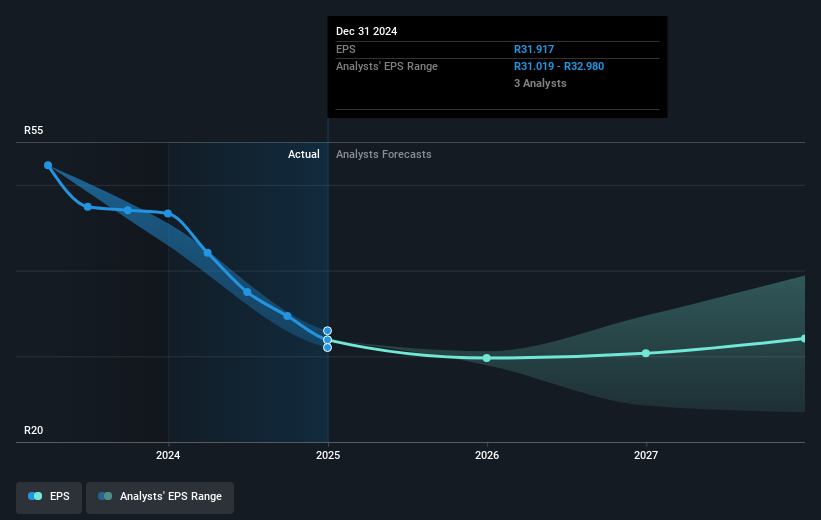The image size is (821, 520).
Task: Click the 3 Analysts text in tooltip
Action: point(540,83)
